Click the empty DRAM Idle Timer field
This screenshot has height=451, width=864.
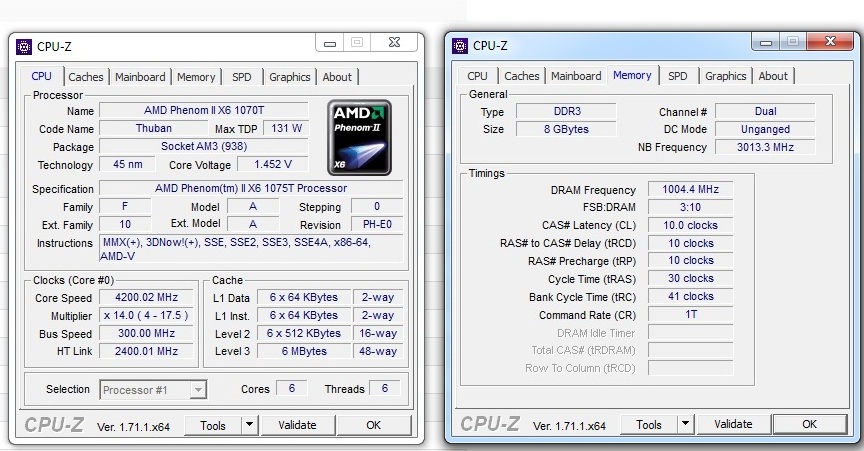point(690,332)
